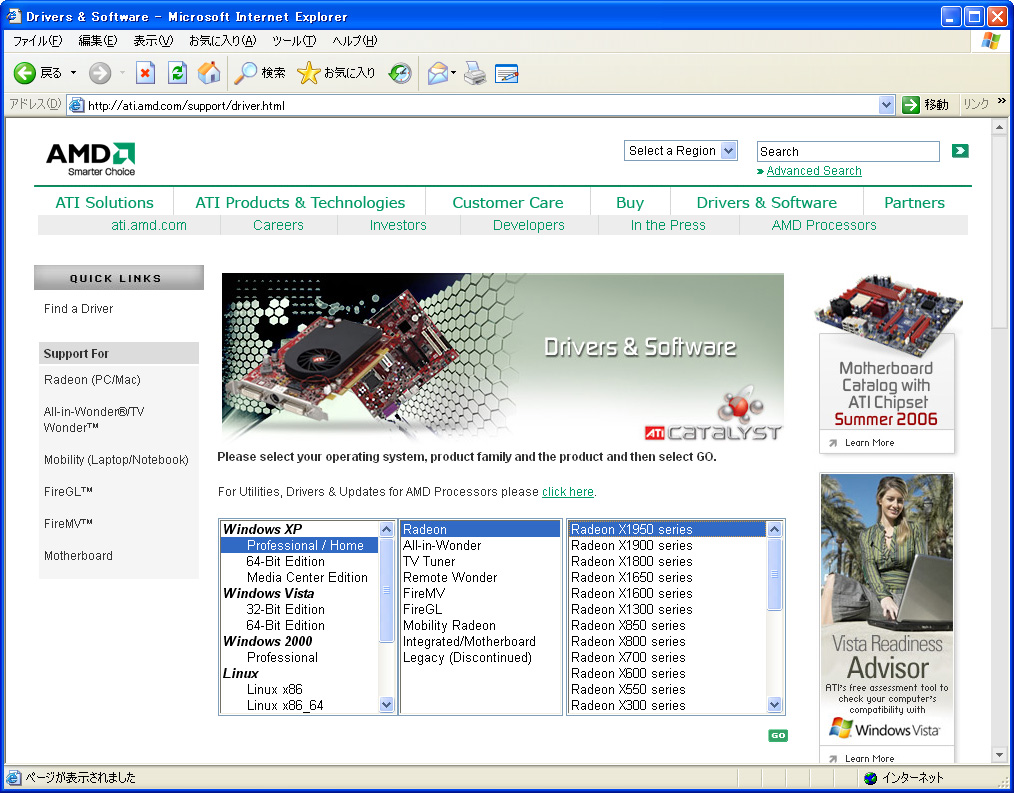Screen dimensions: 1014x793
Task: Click the Back arrow toolbar icon
Action: click(x=25, y=73)
